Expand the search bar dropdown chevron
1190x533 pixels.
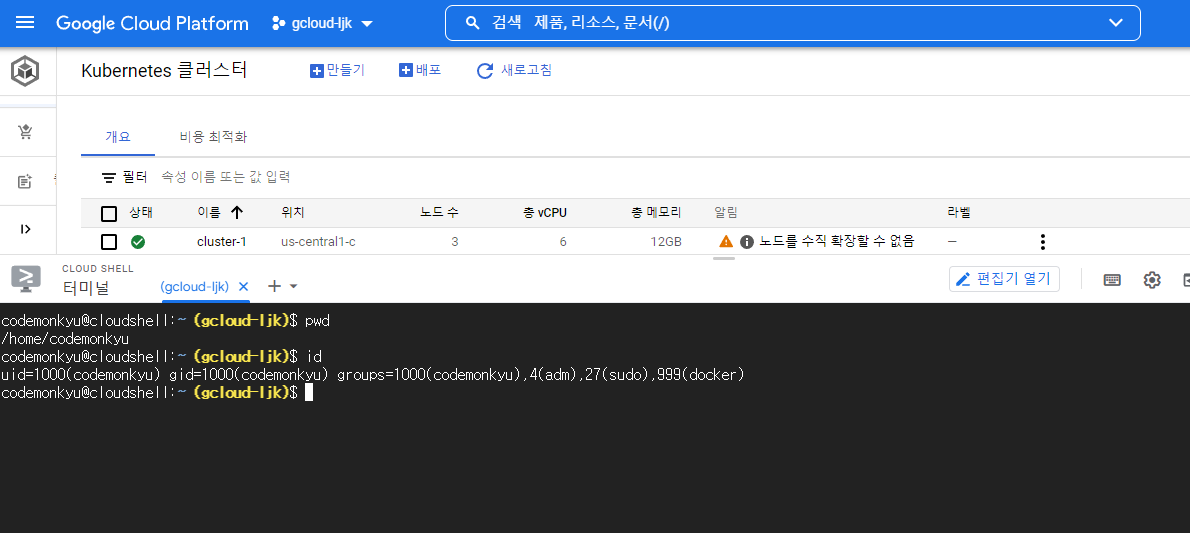(x=1116, y=23)
